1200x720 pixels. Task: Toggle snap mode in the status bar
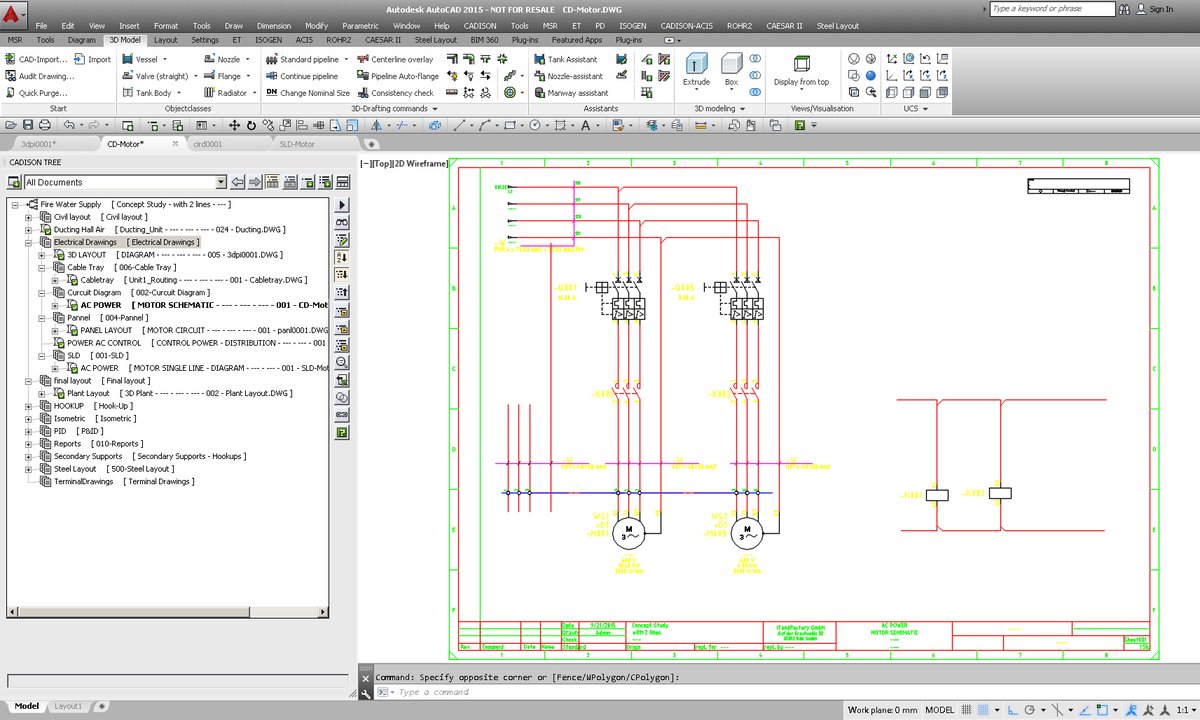966,709
